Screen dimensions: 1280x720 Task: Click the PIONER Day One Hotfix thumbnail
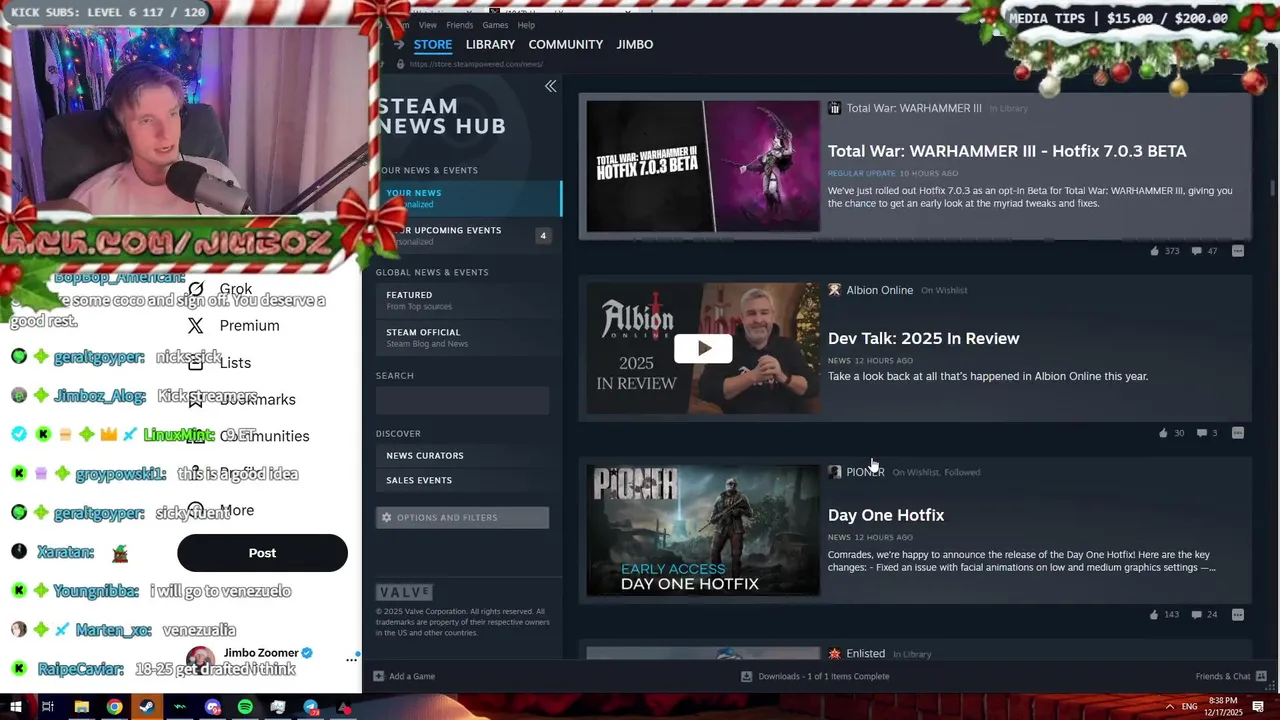click(x=703, y=530)
